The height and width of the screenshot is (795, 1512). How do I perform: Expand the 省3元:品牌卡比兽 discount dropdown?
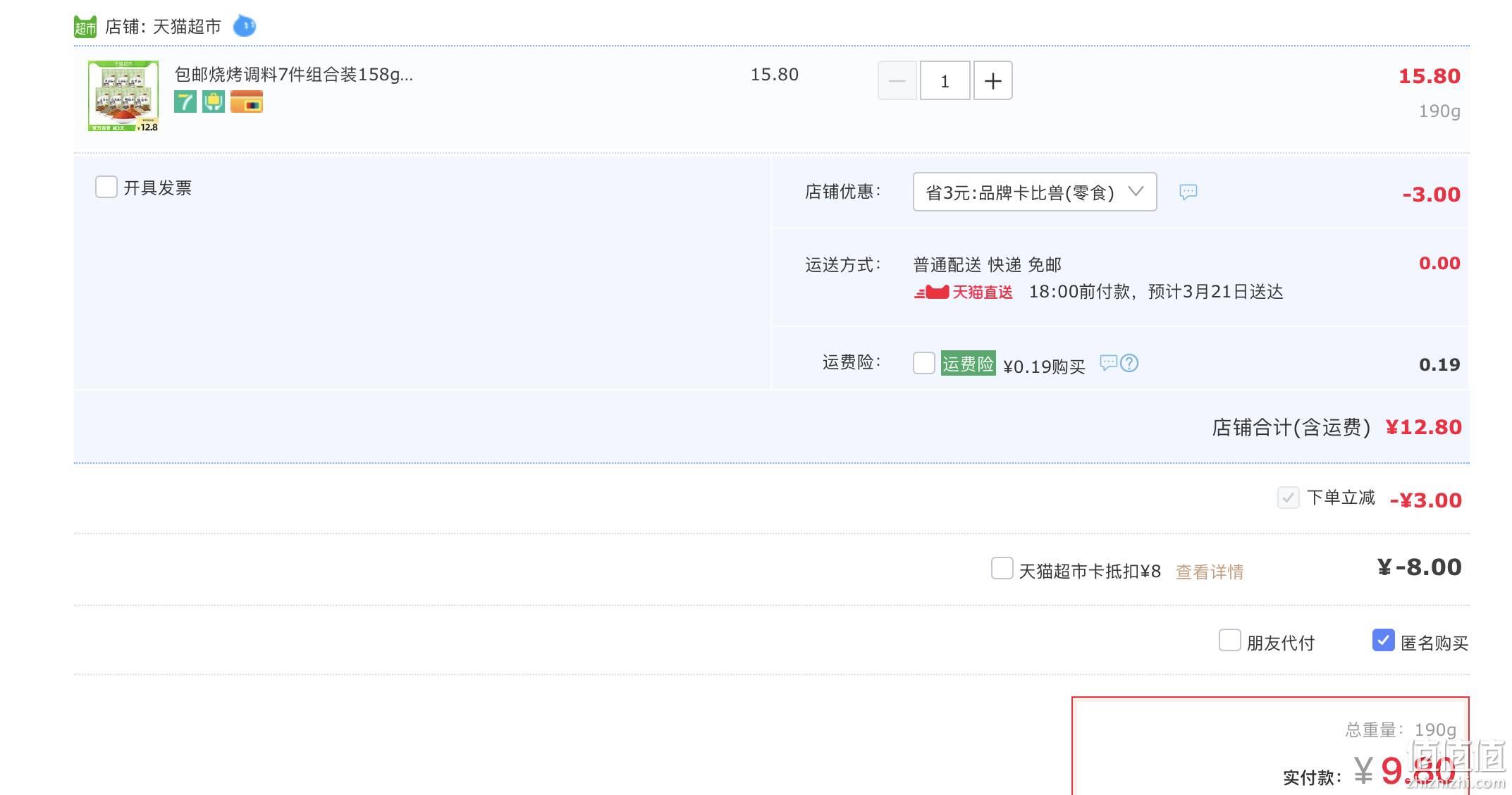coord(1035,192)
